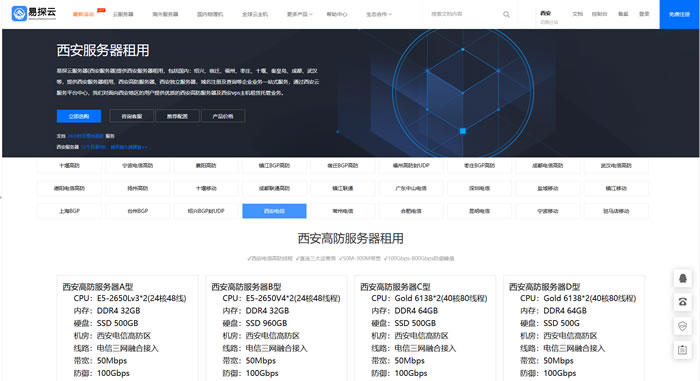Select the 镇江移动 tab

tap(616, 188)
